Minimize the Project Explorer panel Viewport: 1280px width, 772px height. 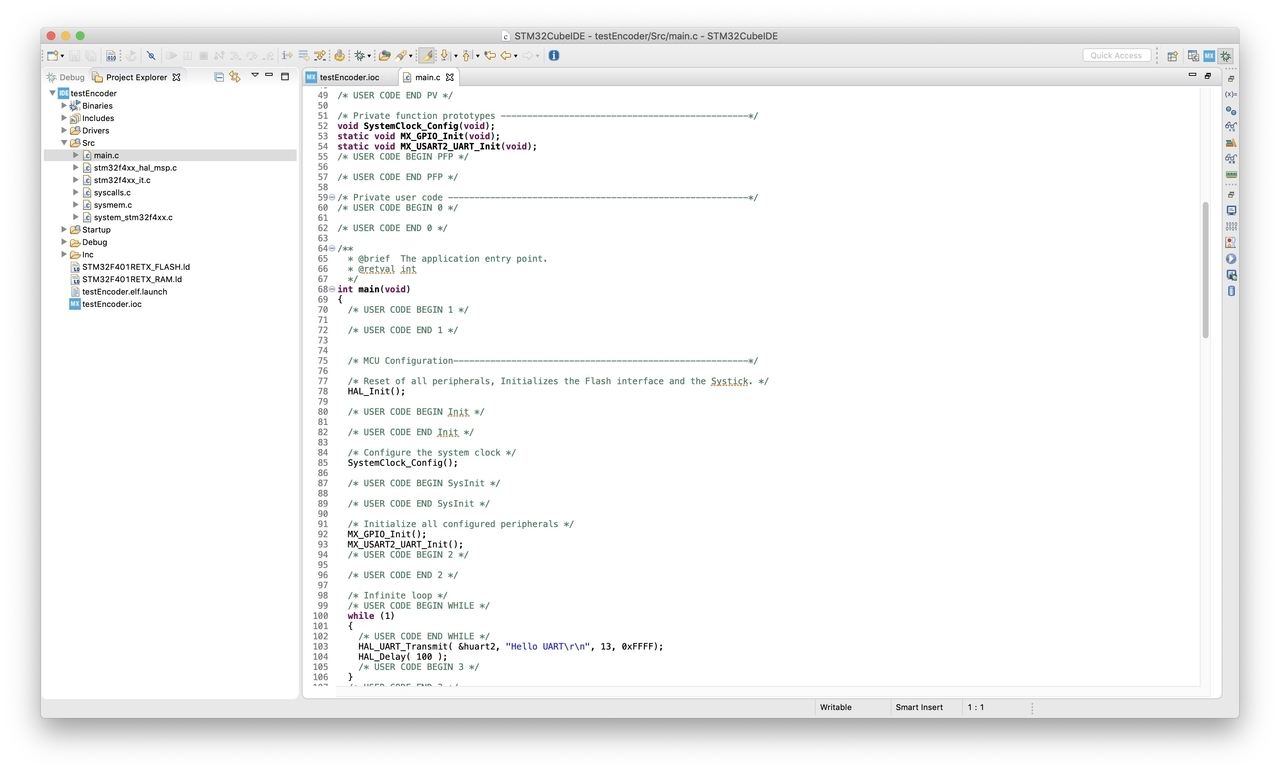pos(269,76)
